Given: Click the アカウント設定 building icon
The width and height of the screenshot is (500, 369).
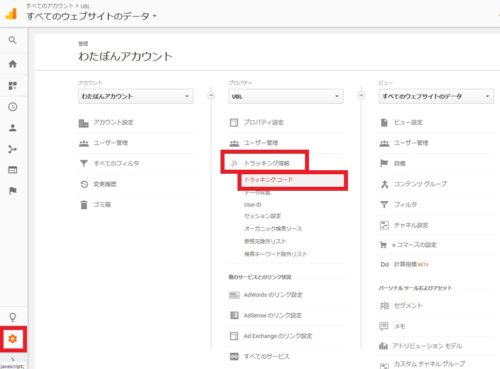Looking at the screenshot, I should (x=84, y=123).
